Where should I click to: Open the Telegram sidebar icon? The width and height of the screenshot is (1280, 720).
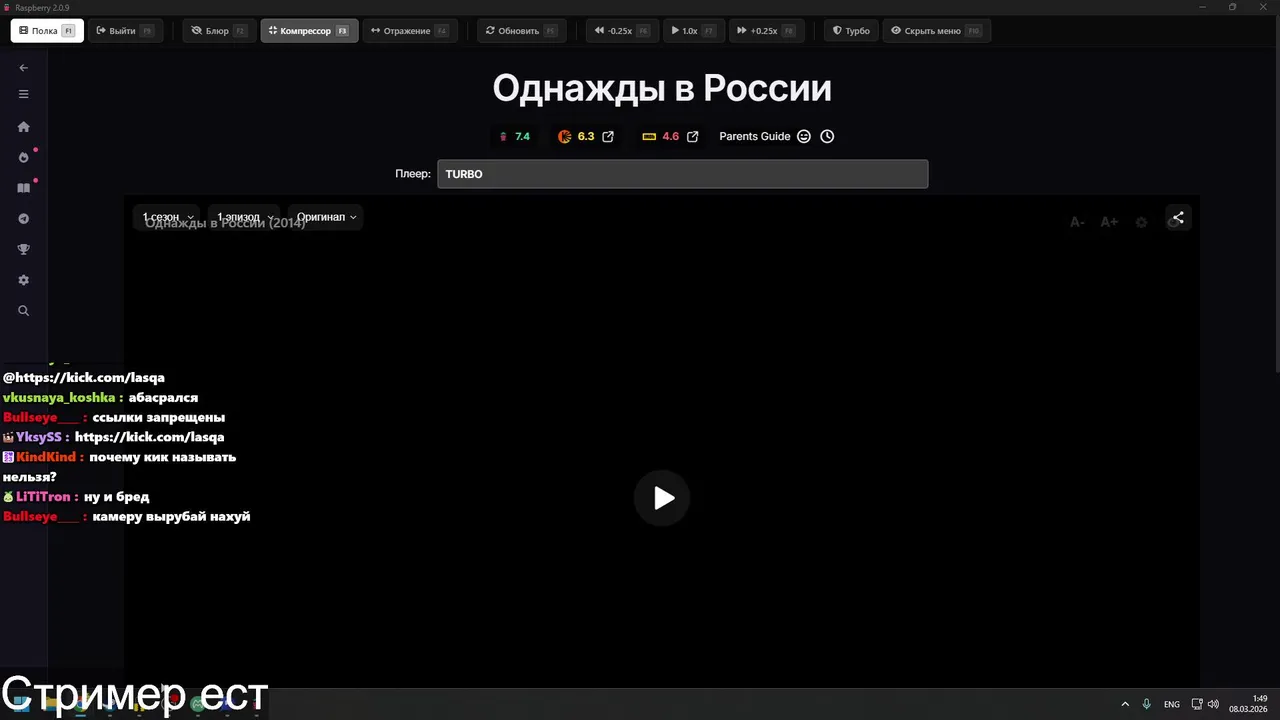(24, 219)
